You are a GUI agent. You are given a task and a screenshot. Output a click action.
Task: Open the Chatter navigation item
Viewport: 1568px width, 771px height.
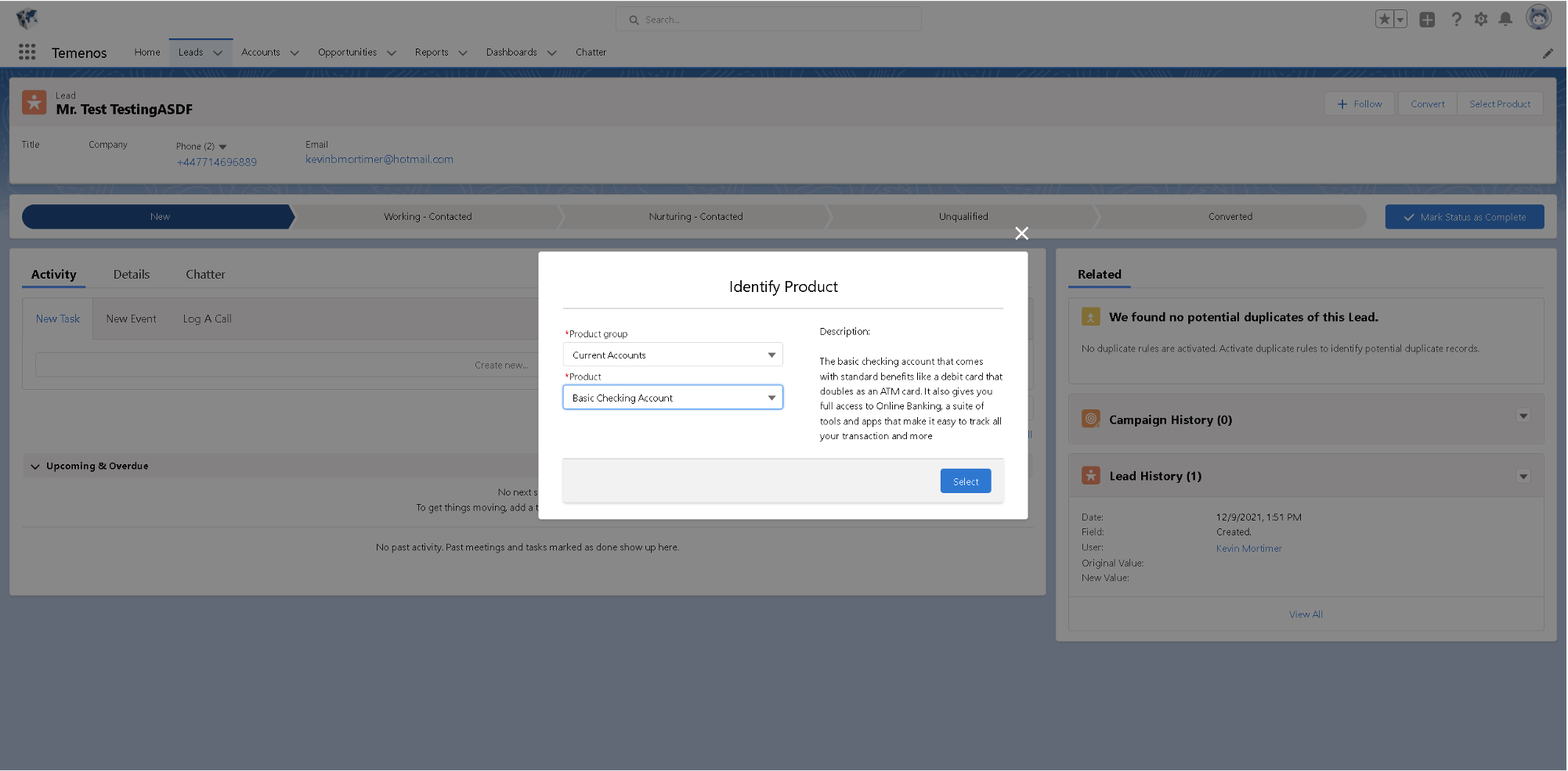point(591,52)
